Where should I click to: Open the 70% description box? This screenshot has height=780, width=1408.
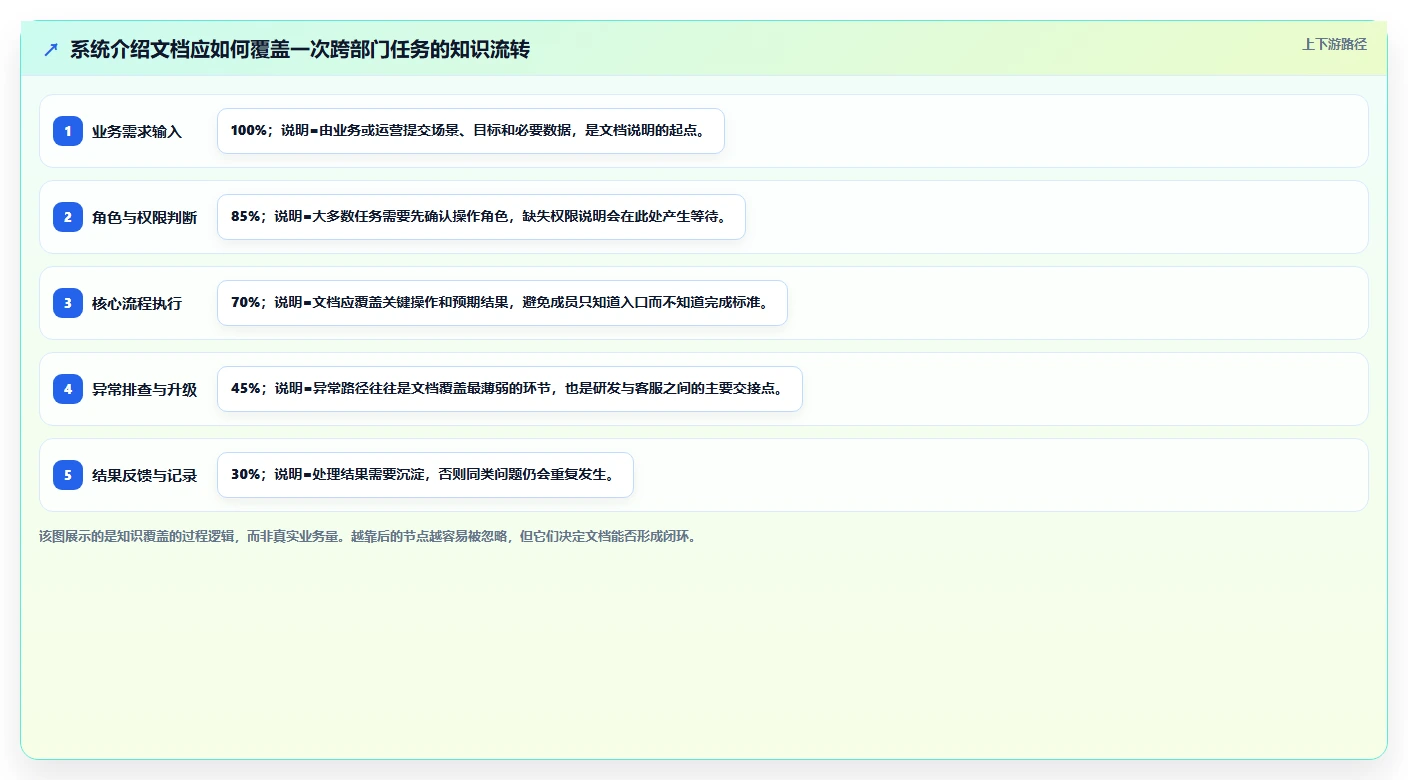click(x=502, y=303)
